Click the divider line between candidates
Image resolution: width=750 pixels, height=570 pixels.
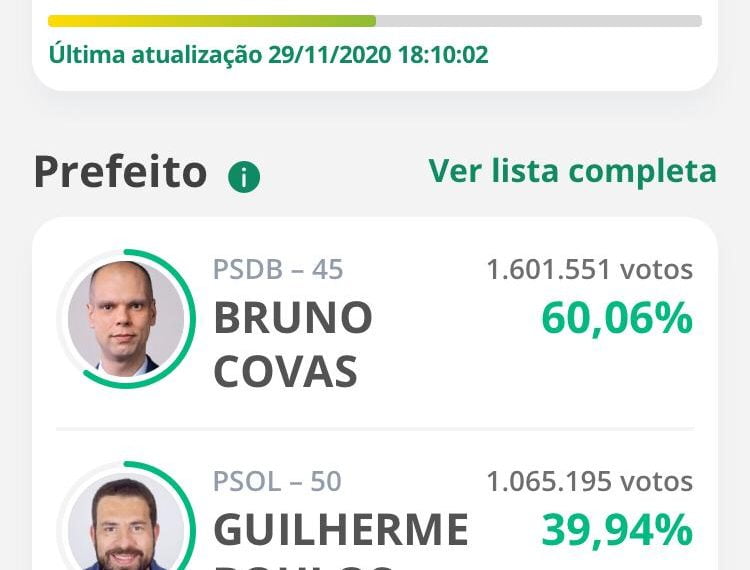click(x=375, y=429)
